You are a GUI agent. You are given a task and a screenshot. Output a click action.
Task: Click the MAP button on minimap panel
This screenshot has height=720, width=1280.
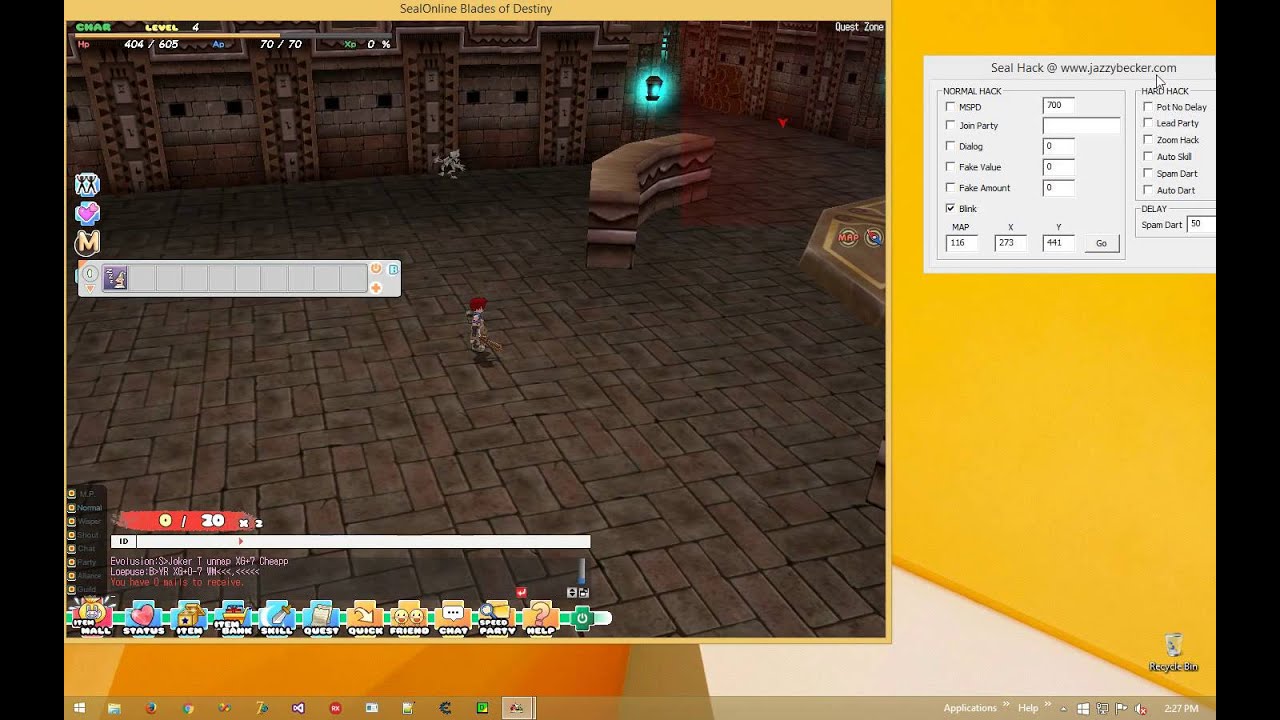click(x=848, y=237)
